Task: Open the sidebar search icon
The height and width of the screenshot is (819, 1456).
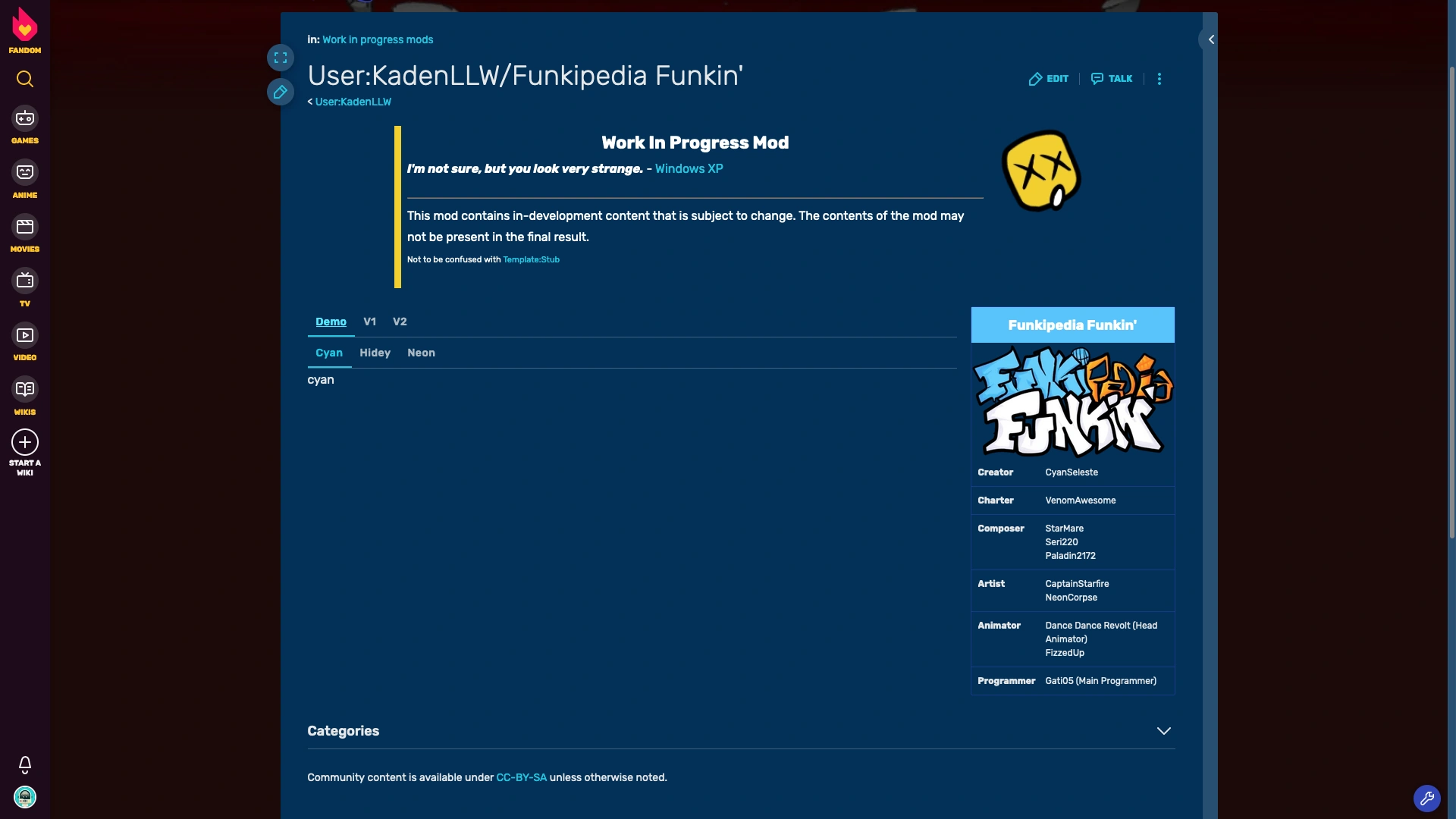Action: [25, 79]
